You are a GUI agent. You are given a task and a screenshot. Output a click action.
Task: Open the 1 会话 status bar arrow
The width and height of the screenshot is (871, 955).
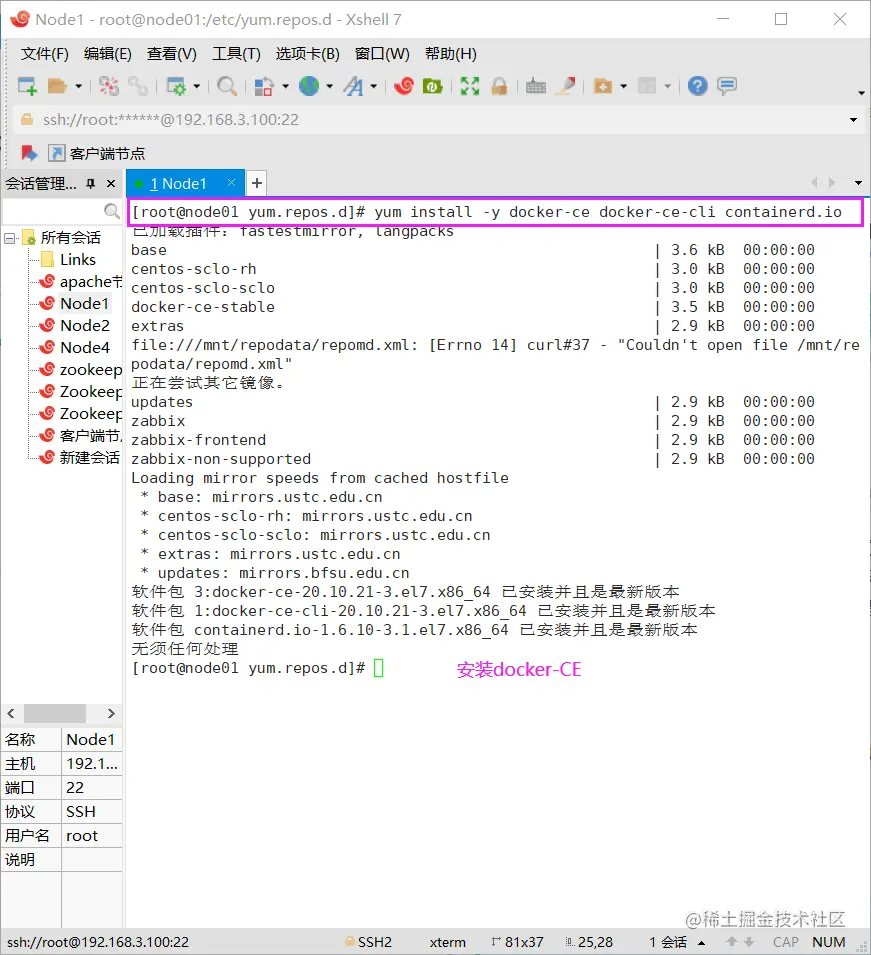[x=702, y=943]
